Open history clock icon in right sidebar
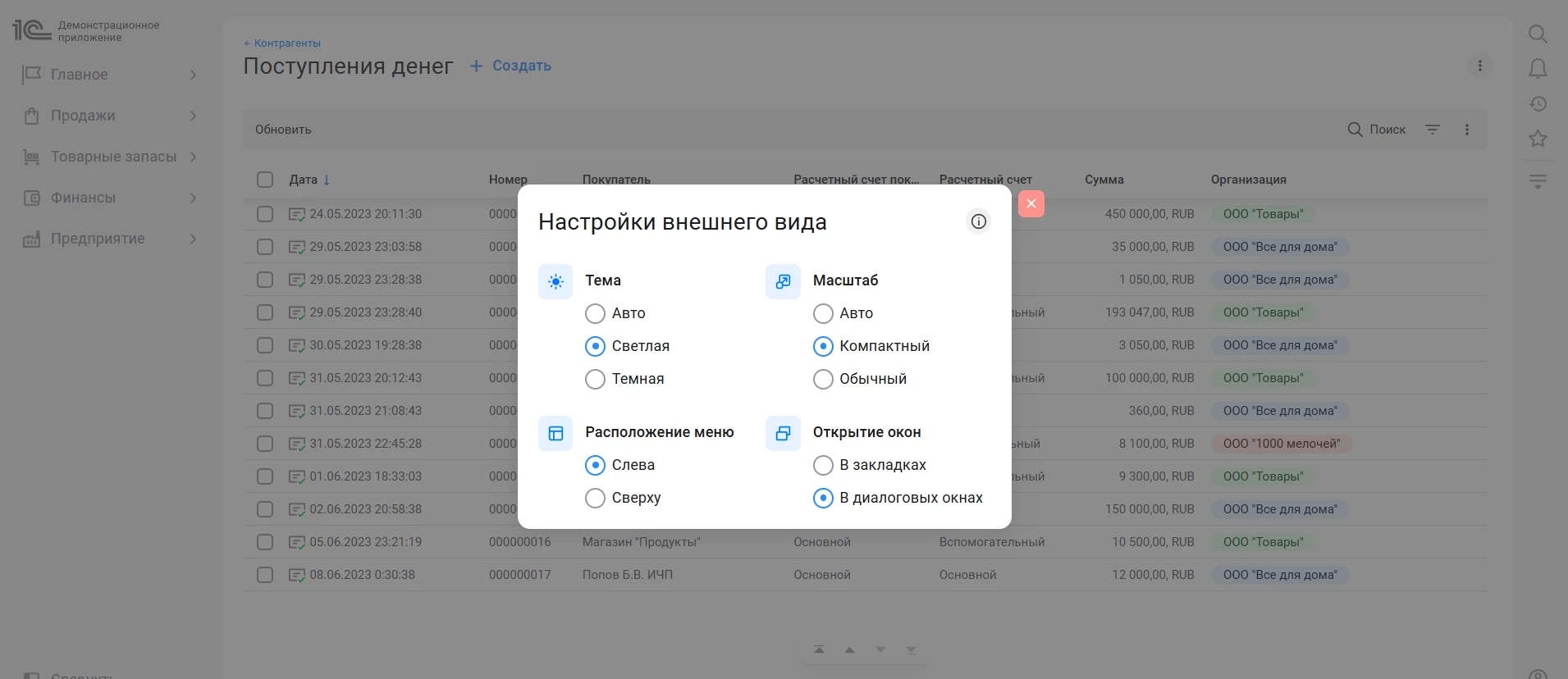This screenshot has height=679, width=1568. (1538, 104)
